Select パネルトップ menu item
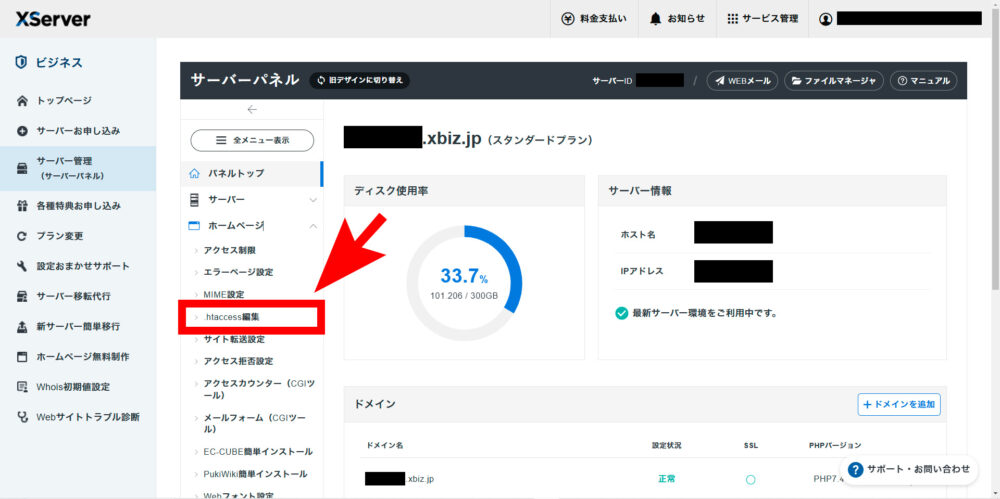The width and height of the screenshot is (1000, 499). coord(252,173)
